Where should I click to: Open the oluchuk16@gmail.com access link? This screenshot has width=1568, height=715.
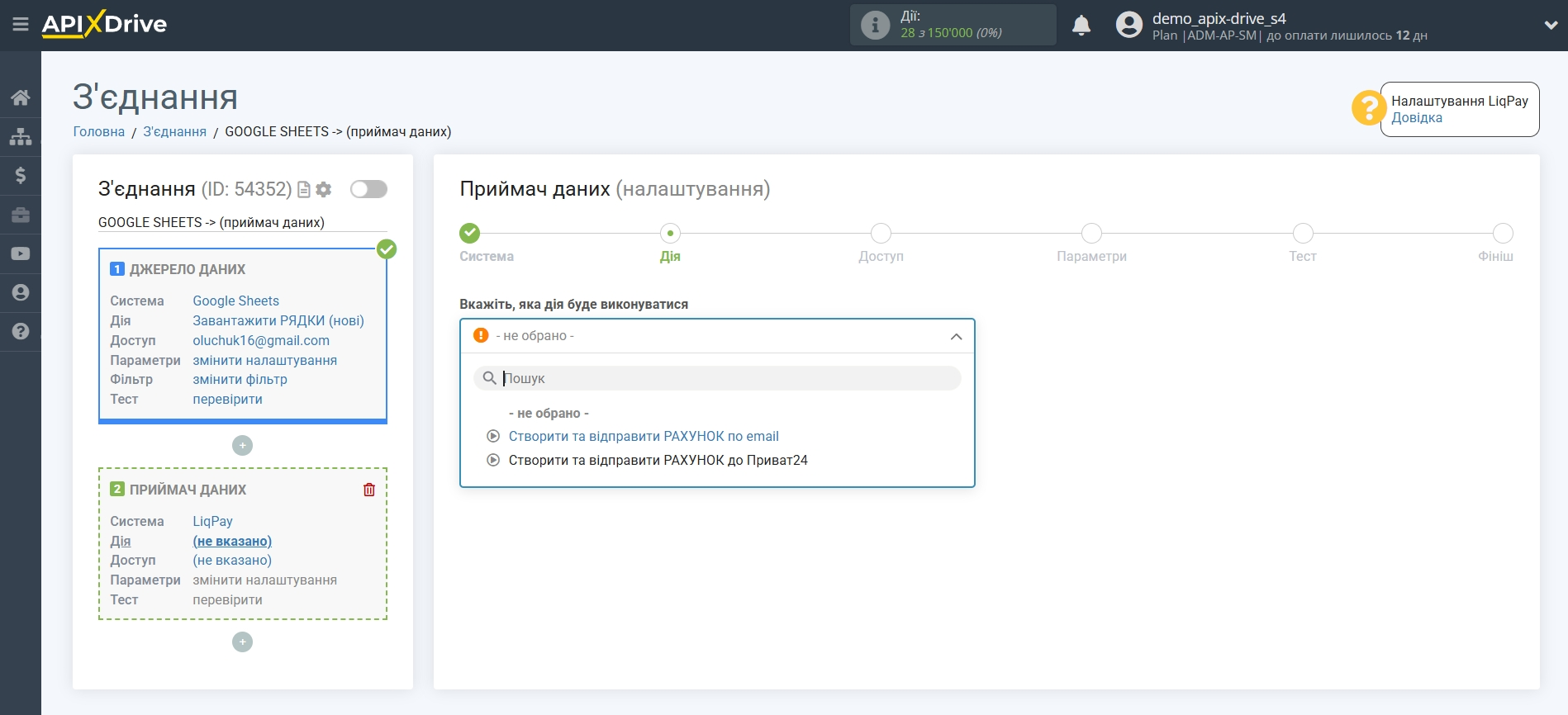point(261,341)
